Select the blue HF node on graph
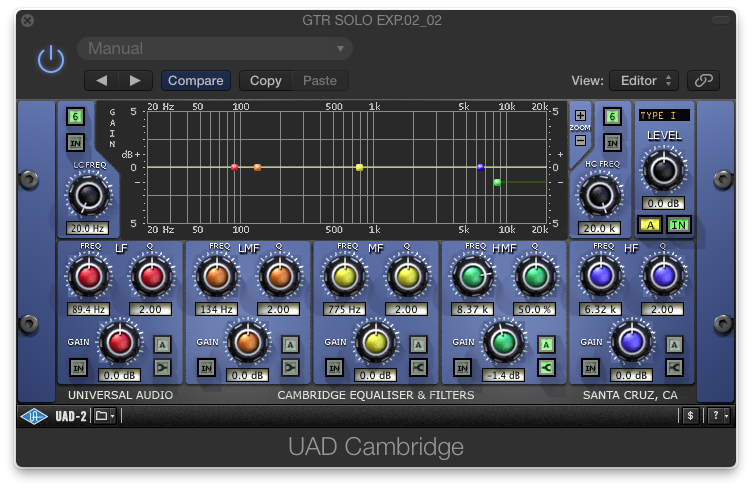 tap(481, 167)
